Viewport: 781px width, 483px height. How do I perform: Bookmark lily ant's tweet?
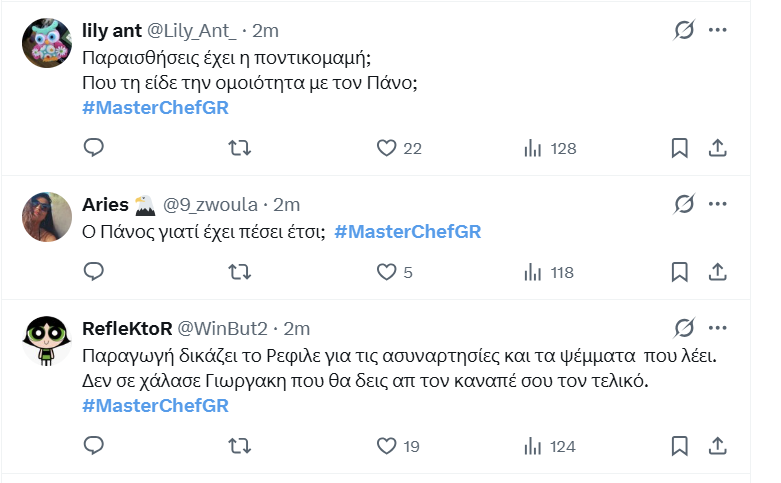[x=679, y=148]
